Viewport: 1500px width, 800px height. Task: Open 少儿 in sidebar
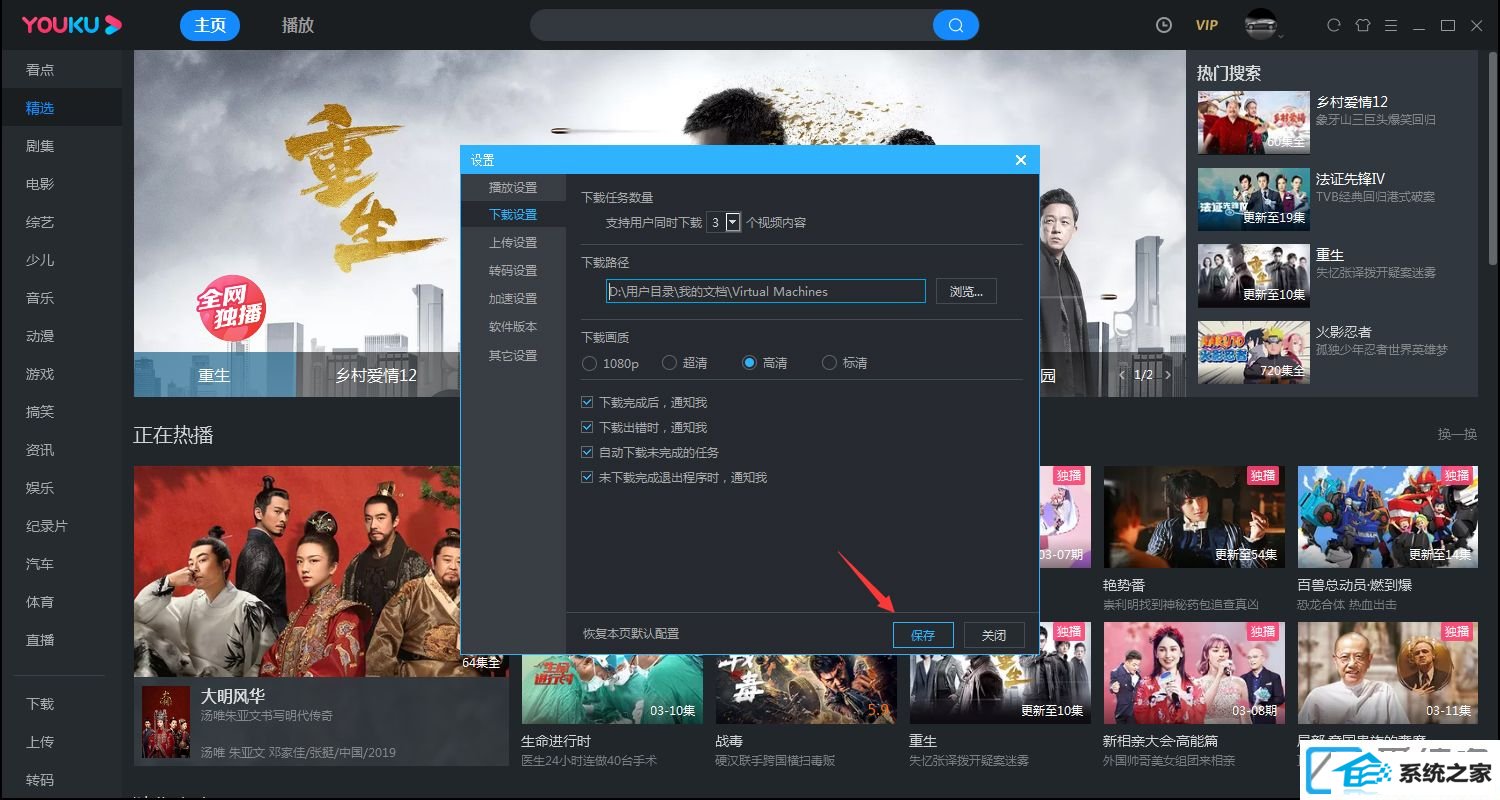coord(40,260)
